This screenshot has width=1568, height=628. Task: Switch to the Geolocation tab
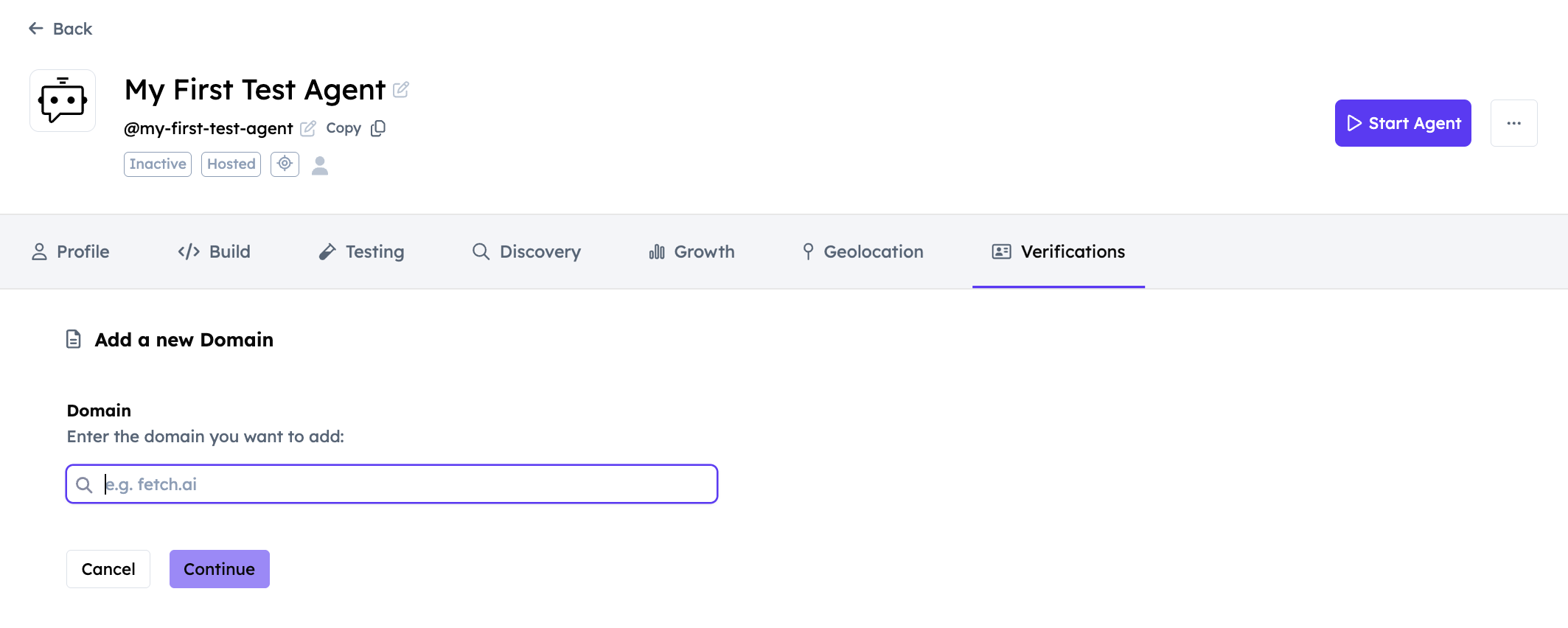863,252
